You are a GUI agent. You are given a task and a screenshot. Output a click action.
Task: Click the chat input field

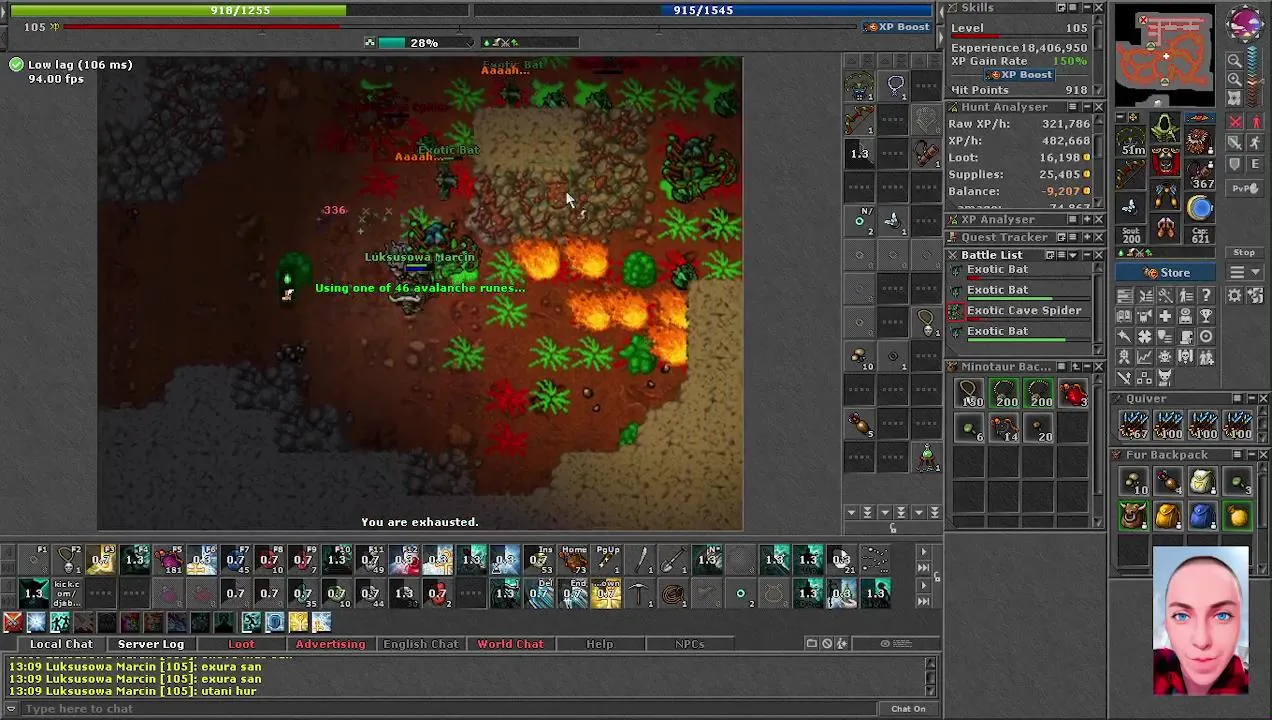(x=450, y=709)
